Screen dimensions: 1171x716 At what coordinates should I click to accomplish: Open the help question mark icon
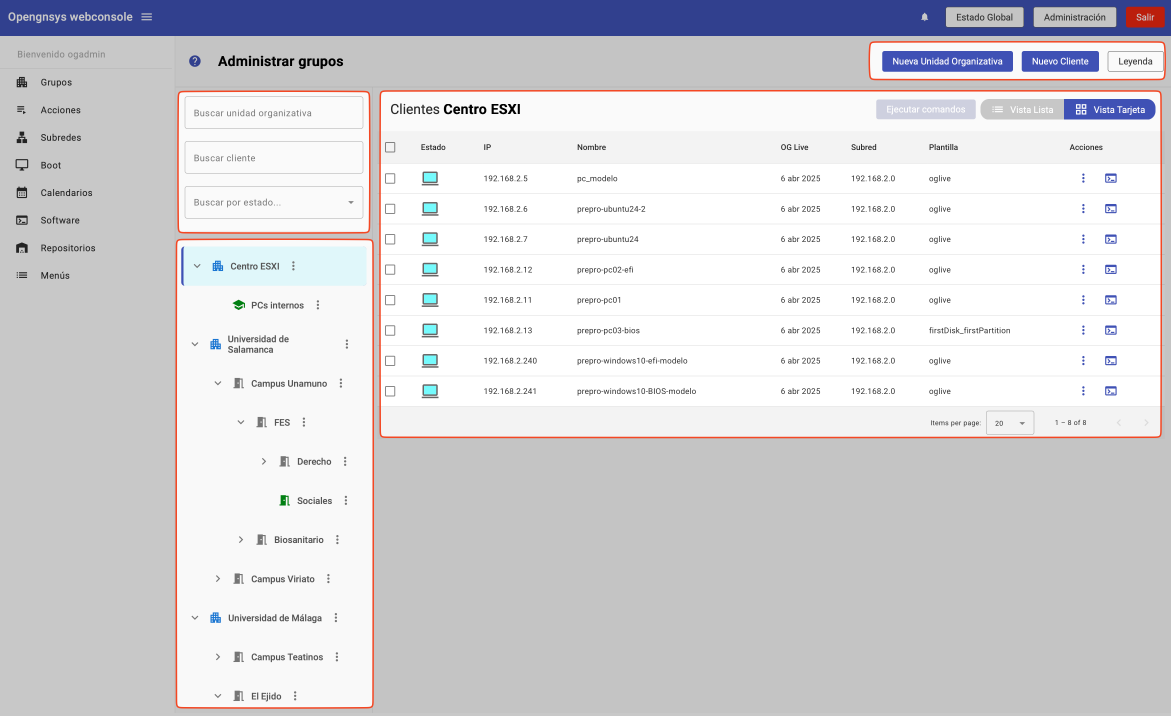pos(195,62)
